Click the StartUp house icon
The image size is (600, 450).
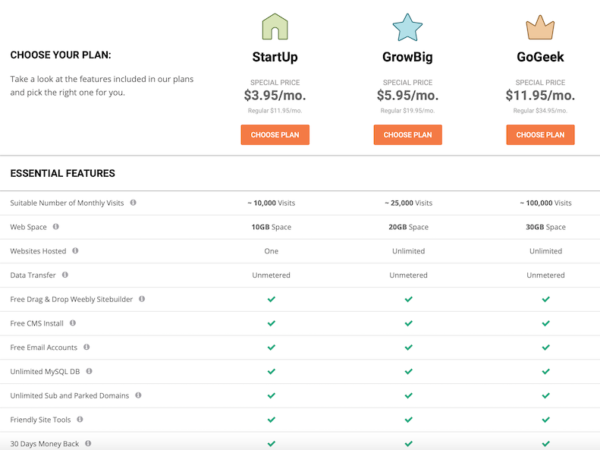coord(275,26)
